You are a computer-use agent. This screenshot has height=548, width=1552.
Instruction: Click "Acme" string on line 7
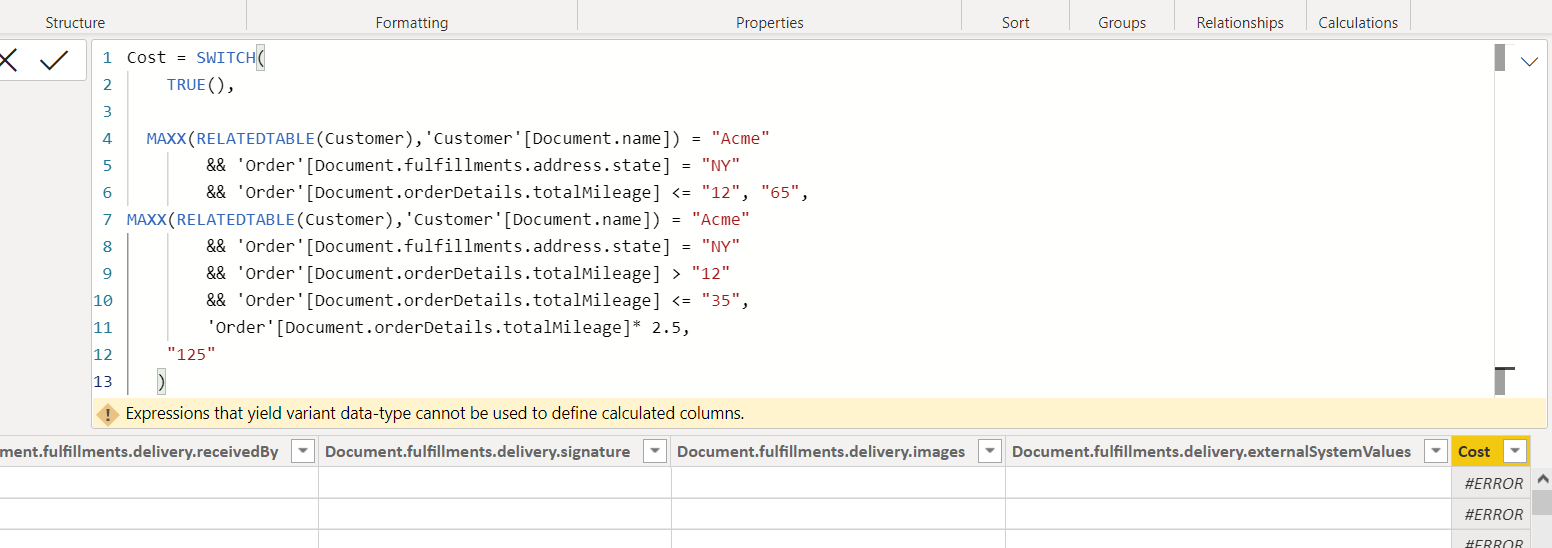tap(720, 220)
